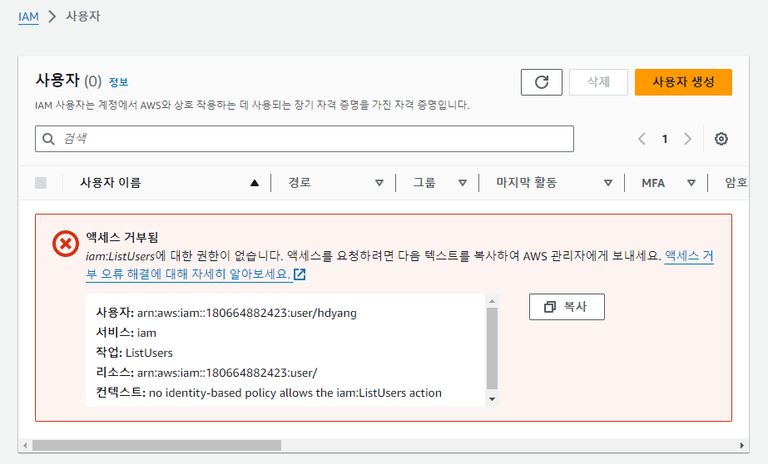The height and width of the screenshot is (464, 768).
Task: Click the 컨텍스트 no identity-based policy line
Action: coord(269,393)
